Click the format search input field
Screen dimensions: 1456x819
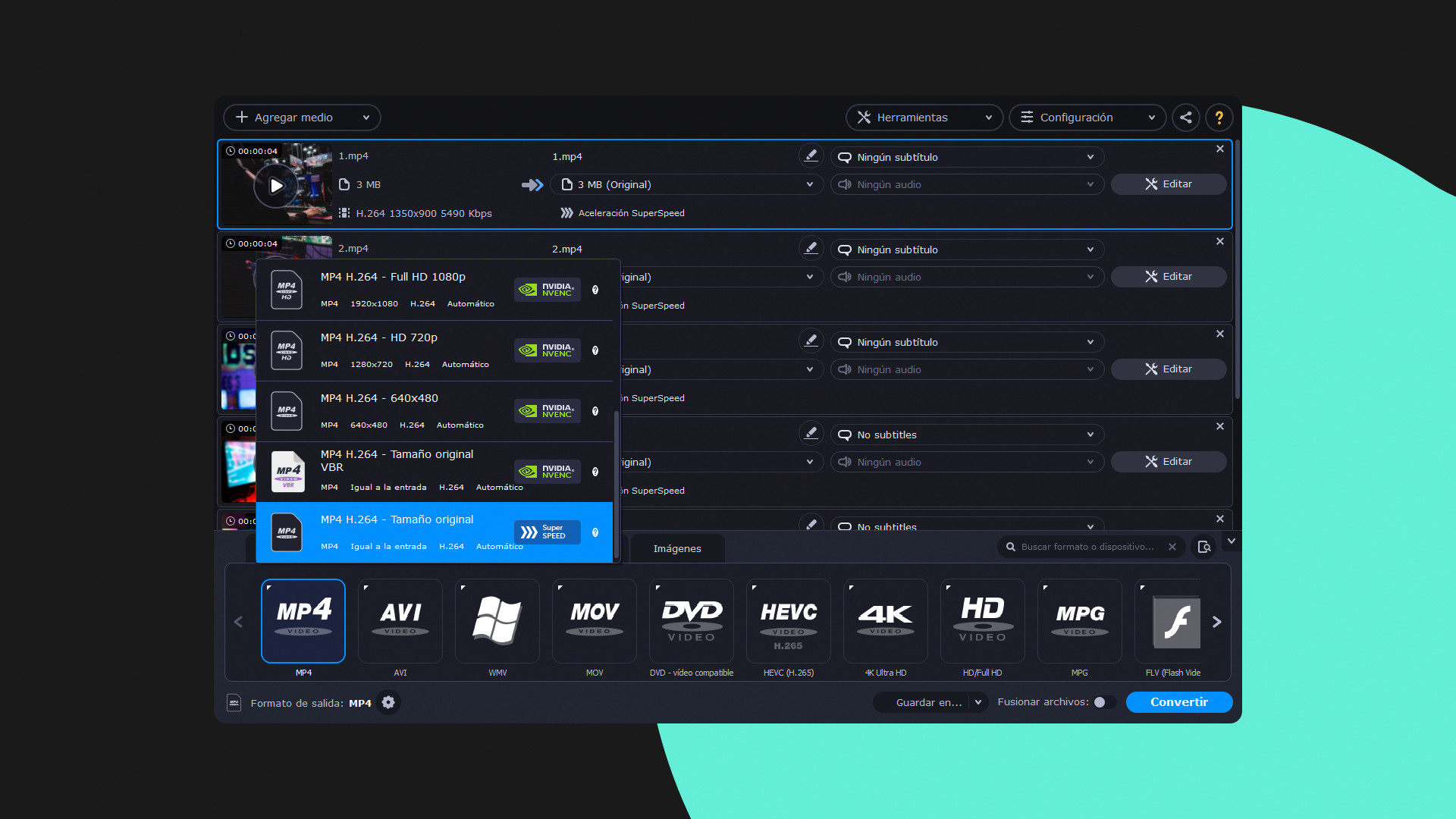1087,547
